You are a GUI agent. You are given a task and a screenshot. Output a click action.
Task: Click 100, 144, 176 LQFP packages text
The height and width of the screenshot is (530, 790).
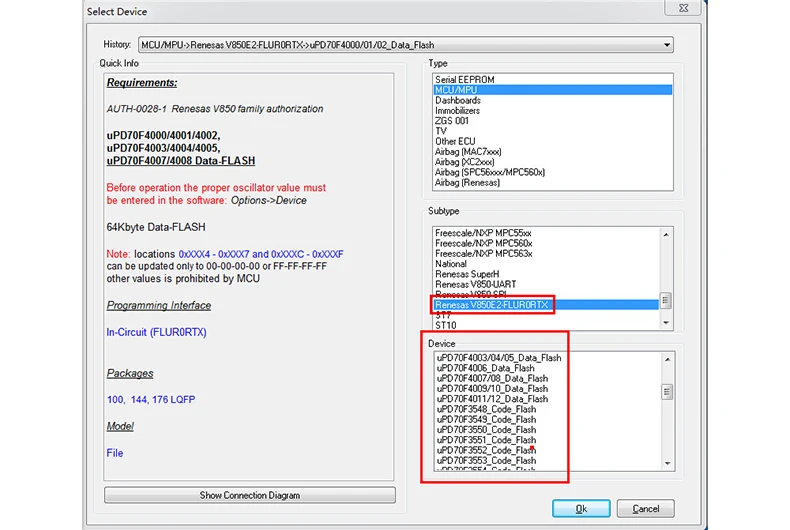pos(151,400)
